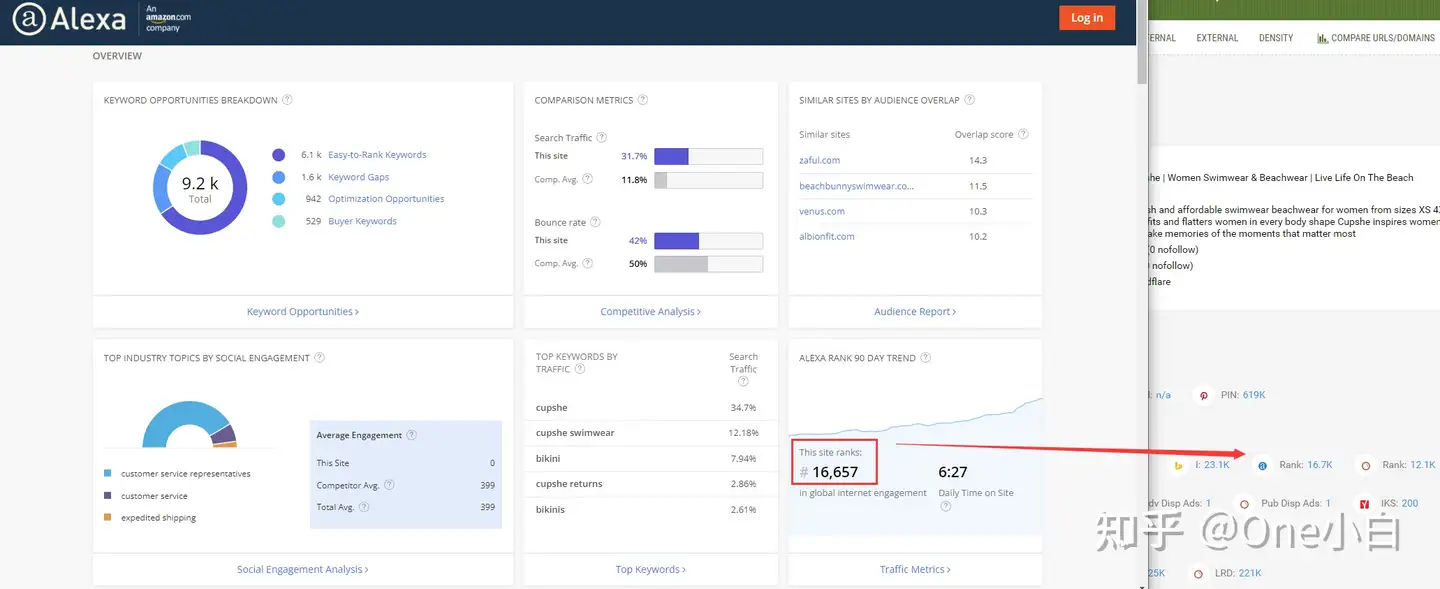The width and height of the screenshot is (1440, 589).
Task: Open beachbunnyswimwear.co... similar site
Action: [856, 186]
